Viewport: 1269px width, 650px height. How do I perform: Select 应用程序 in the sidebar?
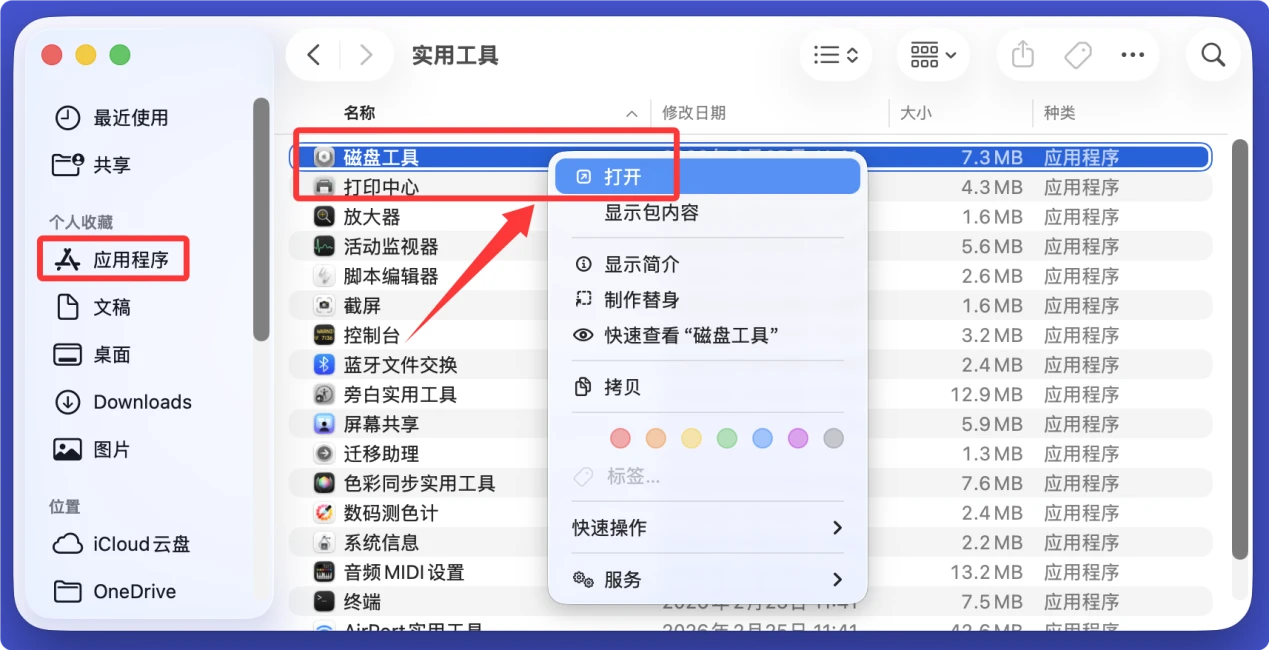coord(111,260)
